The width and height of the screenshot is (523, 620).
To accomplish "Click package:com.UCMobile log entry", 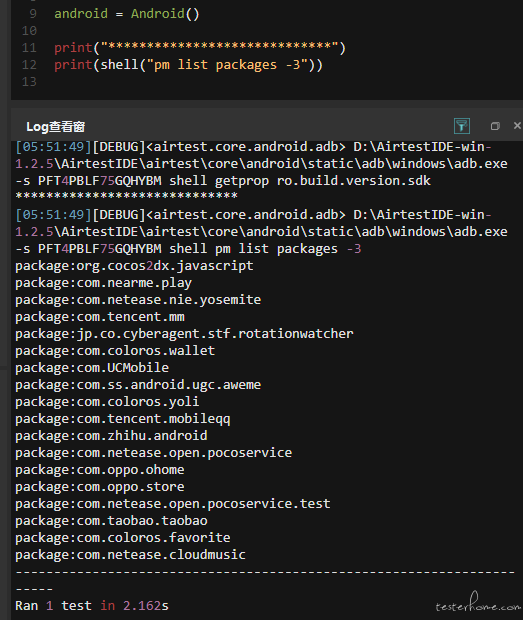I will point(92,368).
